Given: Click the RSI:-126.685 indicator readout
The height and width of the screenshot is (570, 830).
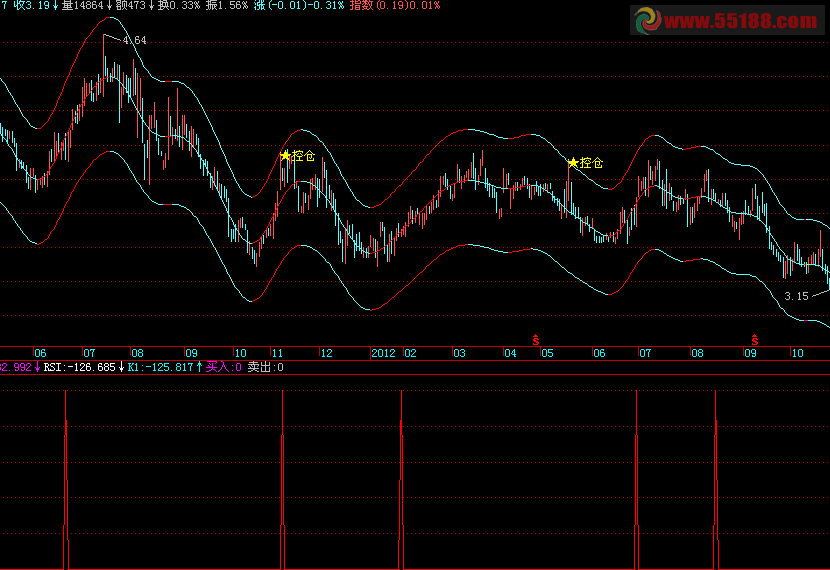Looking at the screenshot, I should pyautogui.click(x=78, y=367).
